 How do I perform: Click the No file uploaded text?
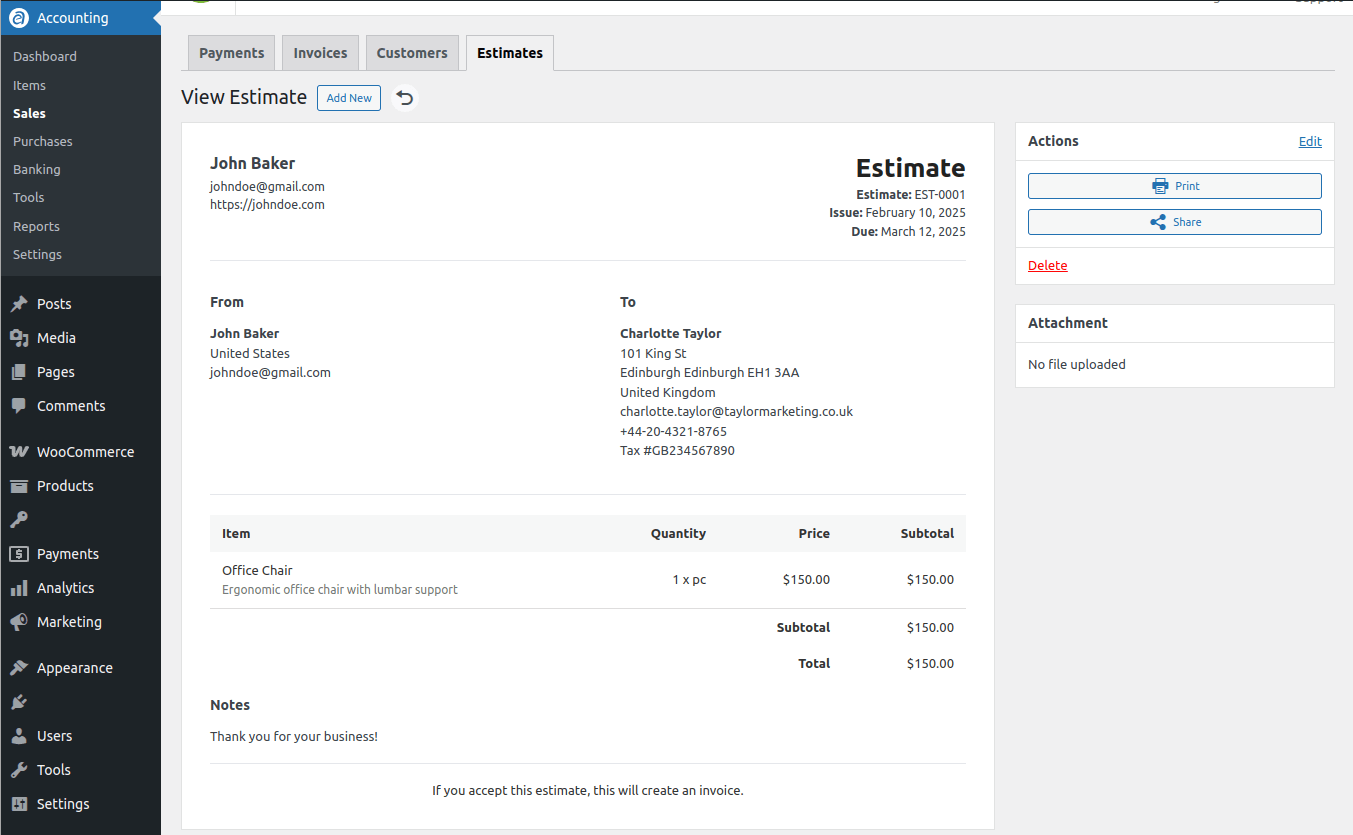tap(1077, 365)
